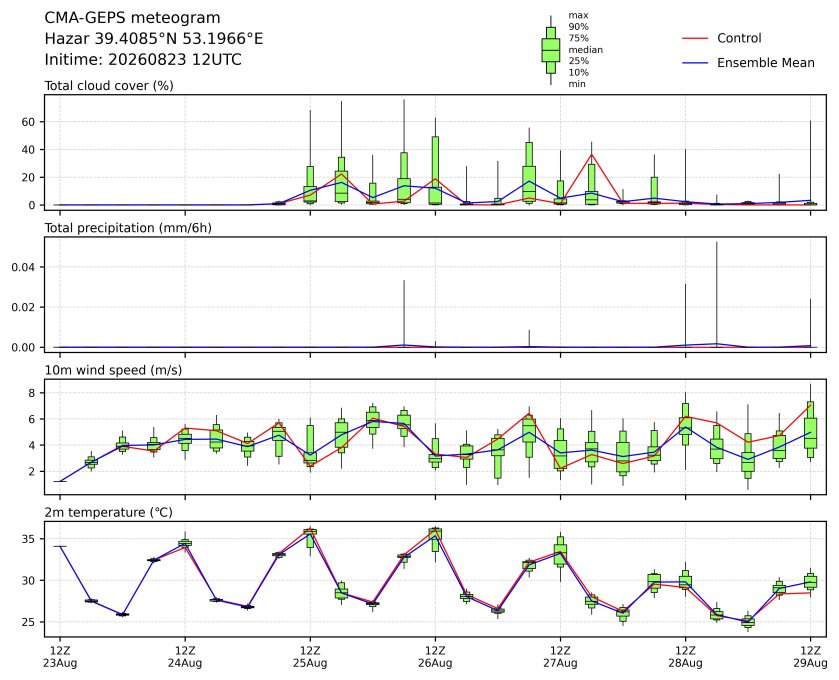Click the '12Z 24Aug' axis label
839x680 pixels.
185,657
